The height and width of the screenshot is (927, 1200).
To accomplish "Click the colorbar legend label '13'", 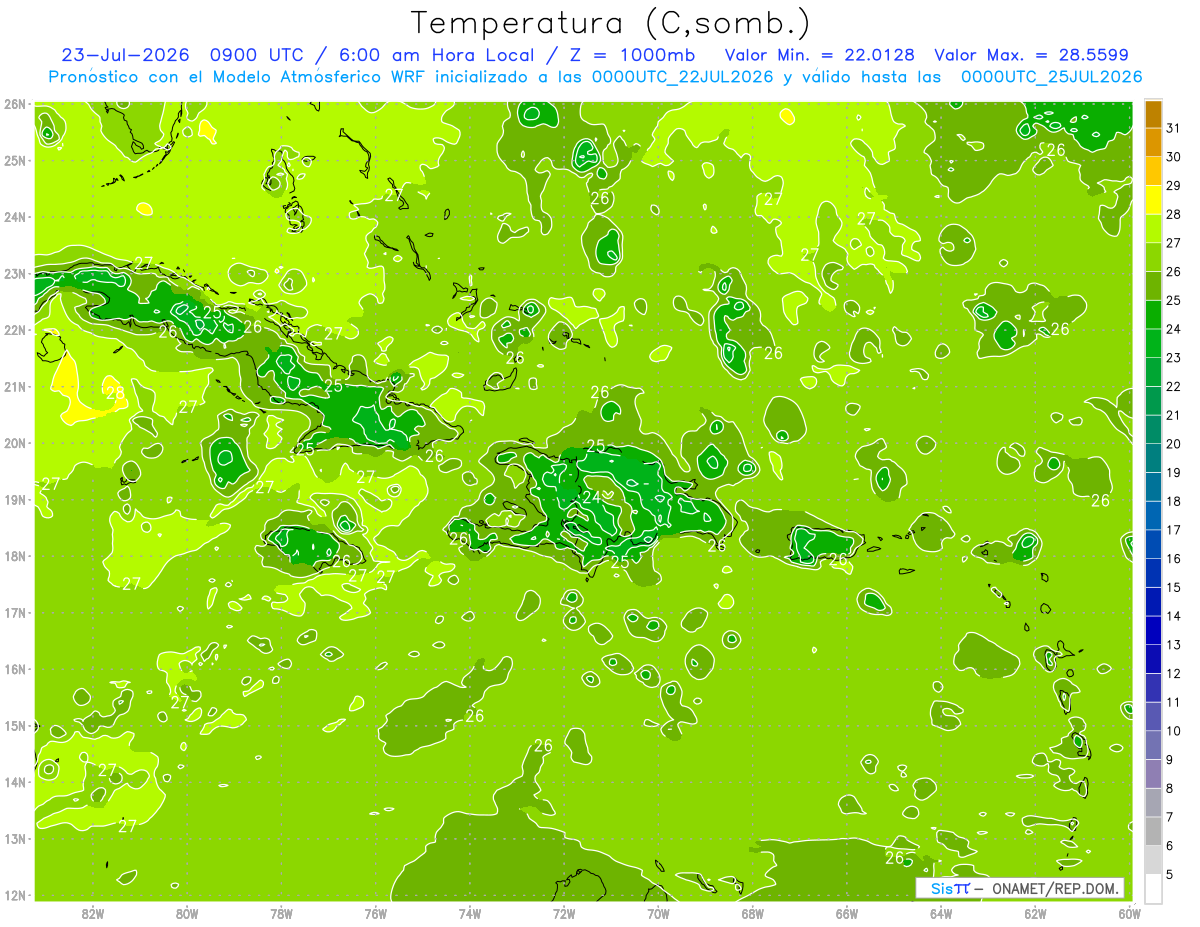I will click(1174, 645).
